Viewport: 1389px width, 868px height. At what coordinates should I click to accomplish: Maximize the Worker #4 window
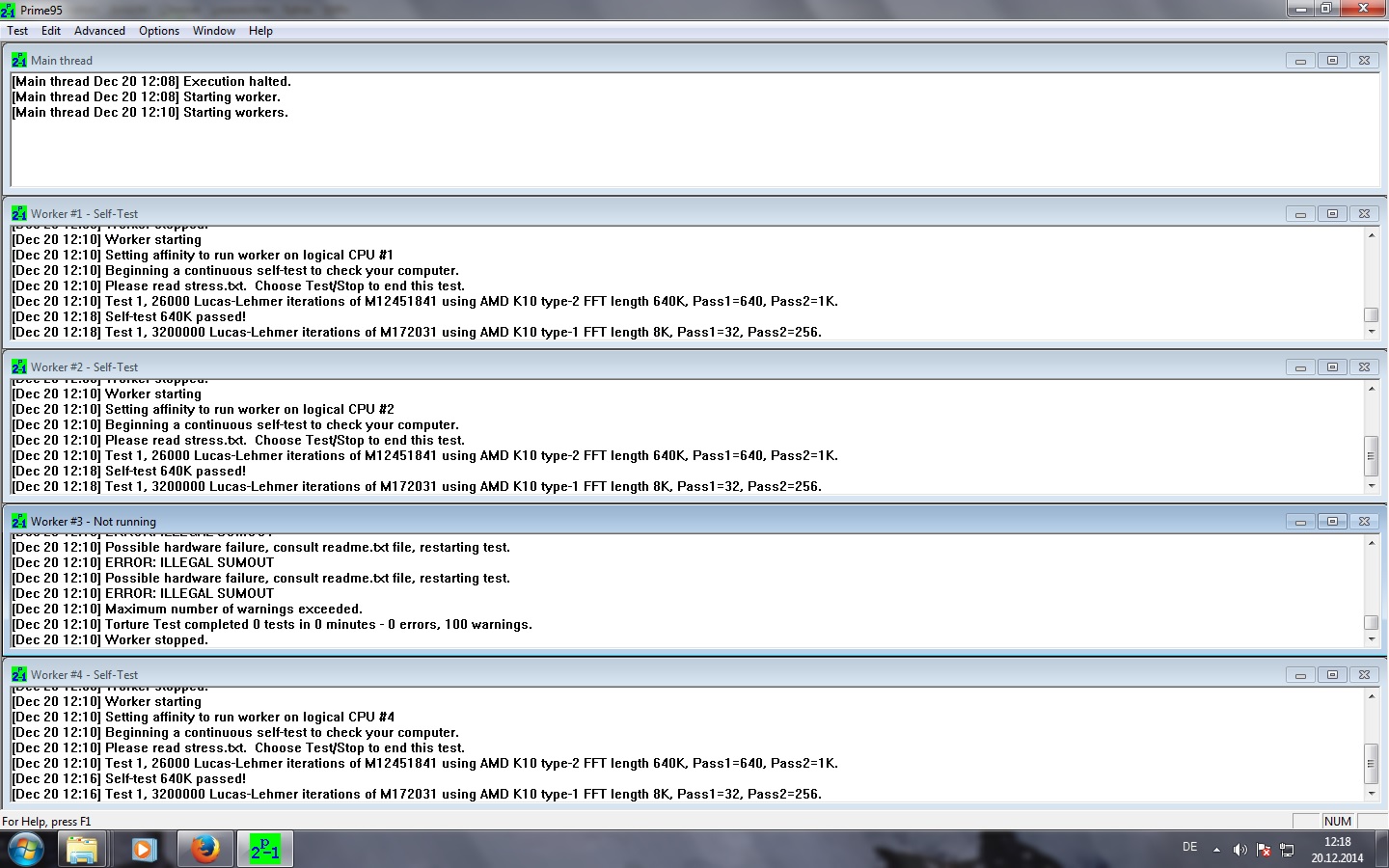1332,674
